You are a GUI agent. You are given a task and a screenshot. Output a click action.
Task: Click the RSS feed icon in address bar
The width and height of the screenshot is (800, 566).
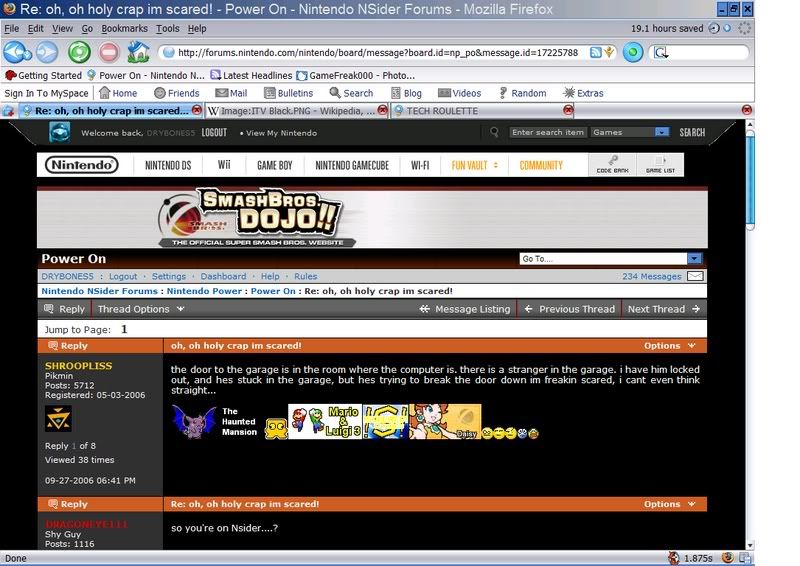(x=595, y=52)
